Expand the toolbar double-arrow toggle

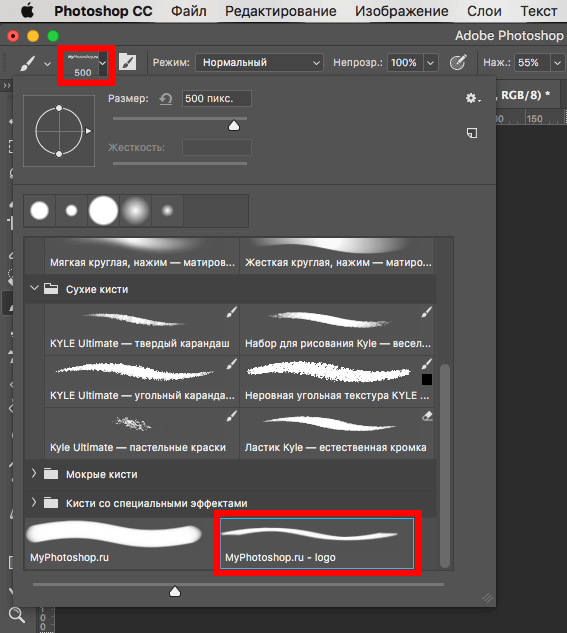(7, 85)
